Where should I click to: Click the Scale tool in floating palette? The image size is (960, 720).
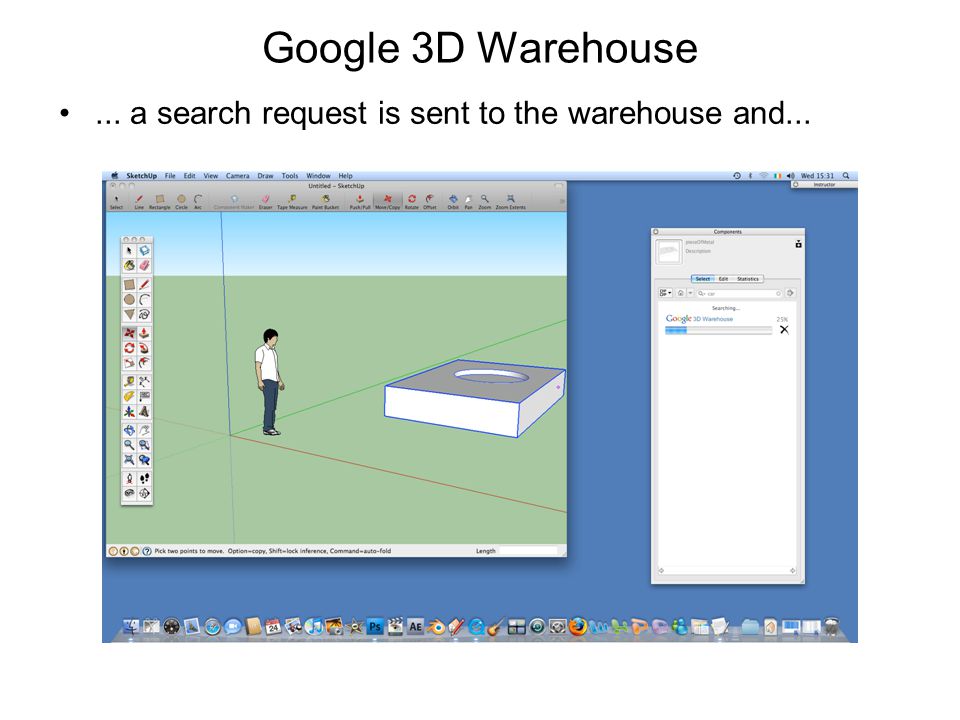coord(129,363)
